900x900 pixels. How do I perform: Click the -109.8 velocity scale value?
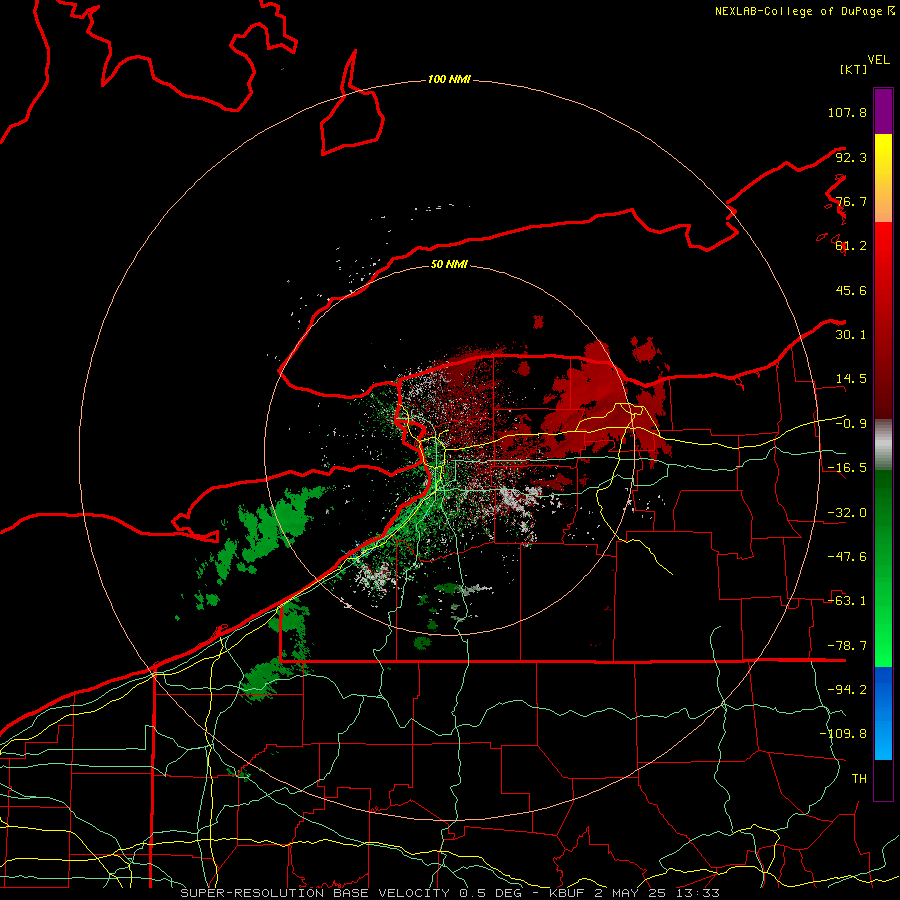click(843, 734)
